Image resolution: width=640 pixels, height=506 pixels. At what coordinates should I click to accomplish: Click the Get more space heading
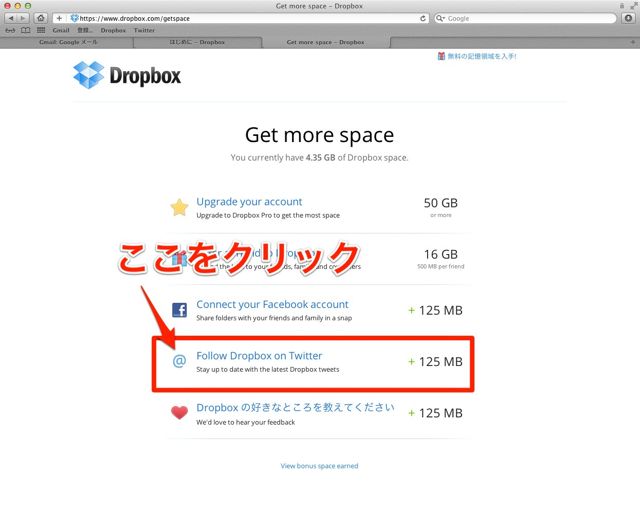coord(320,135)
